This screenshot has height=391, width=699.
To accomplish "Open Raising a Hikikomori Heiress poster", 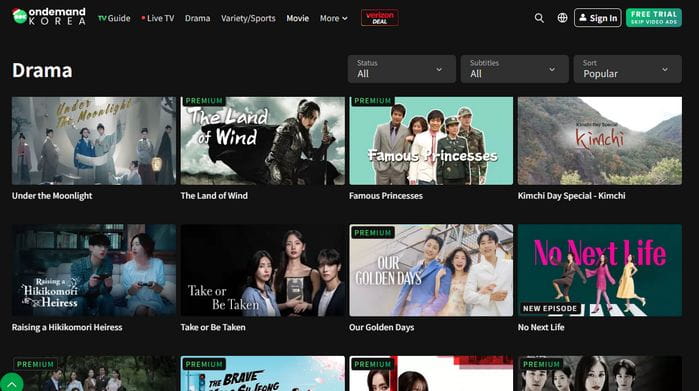I will 94,270.
